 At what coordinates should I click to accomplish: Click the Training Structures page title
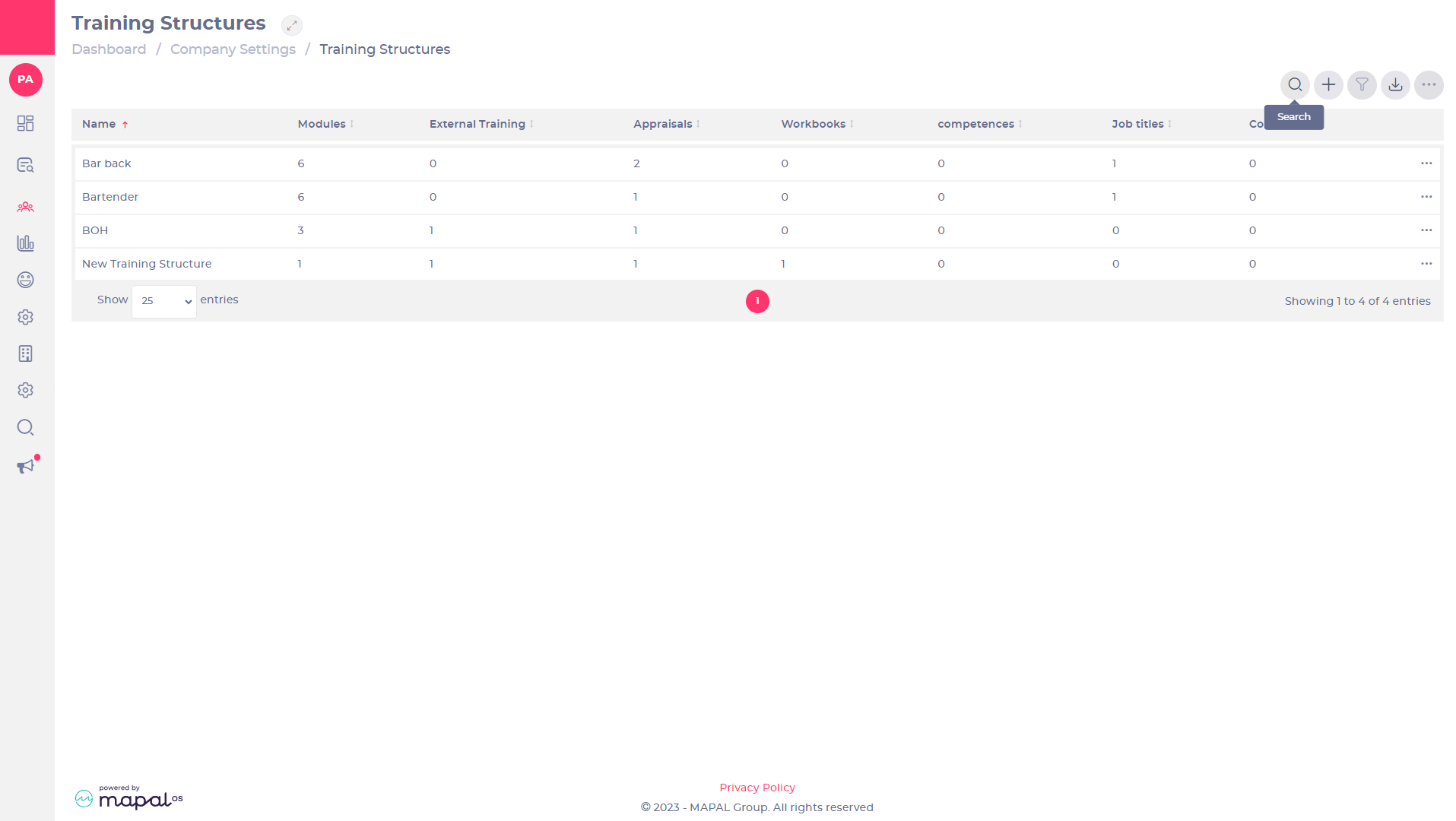pyautogui.click(x=169, y=23)
